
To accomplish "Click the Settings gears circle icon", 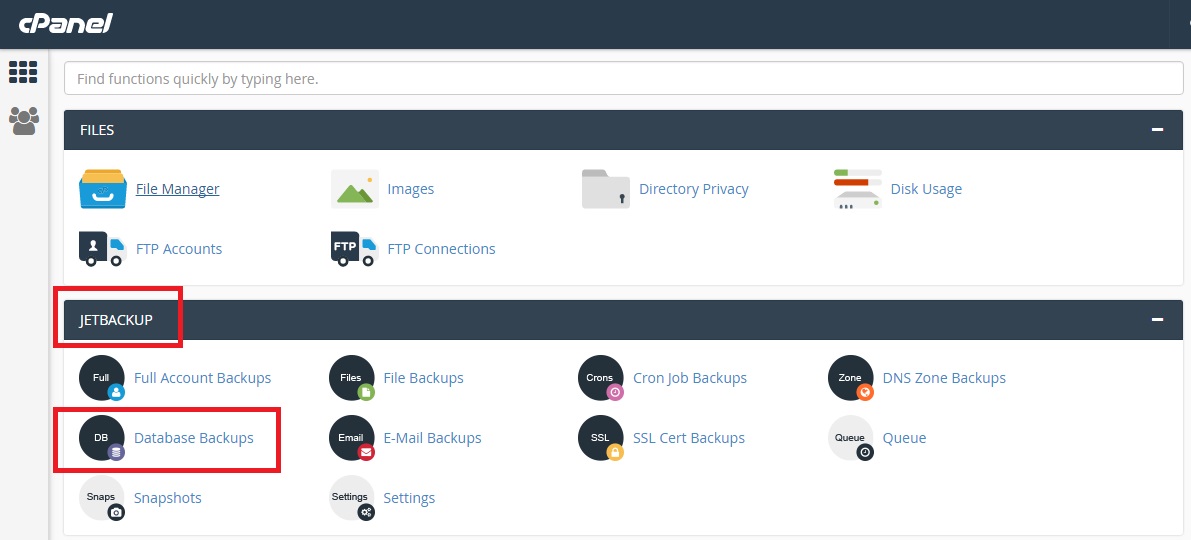I will [352, 498].
